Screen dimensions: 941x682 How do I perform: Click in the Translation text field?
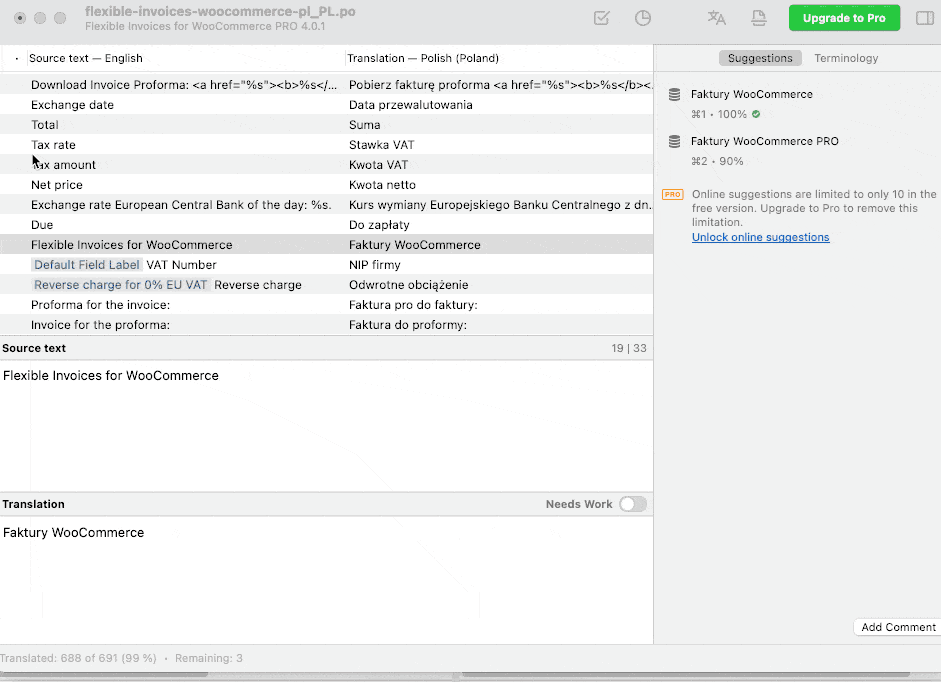[326, 580]
